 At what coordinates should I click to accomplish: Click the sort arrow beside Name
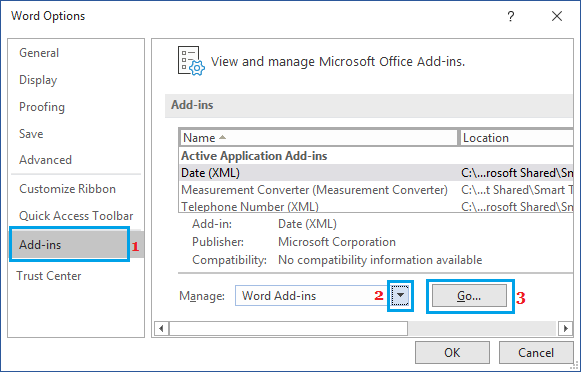pyautogui.click(x=222, y=137)
